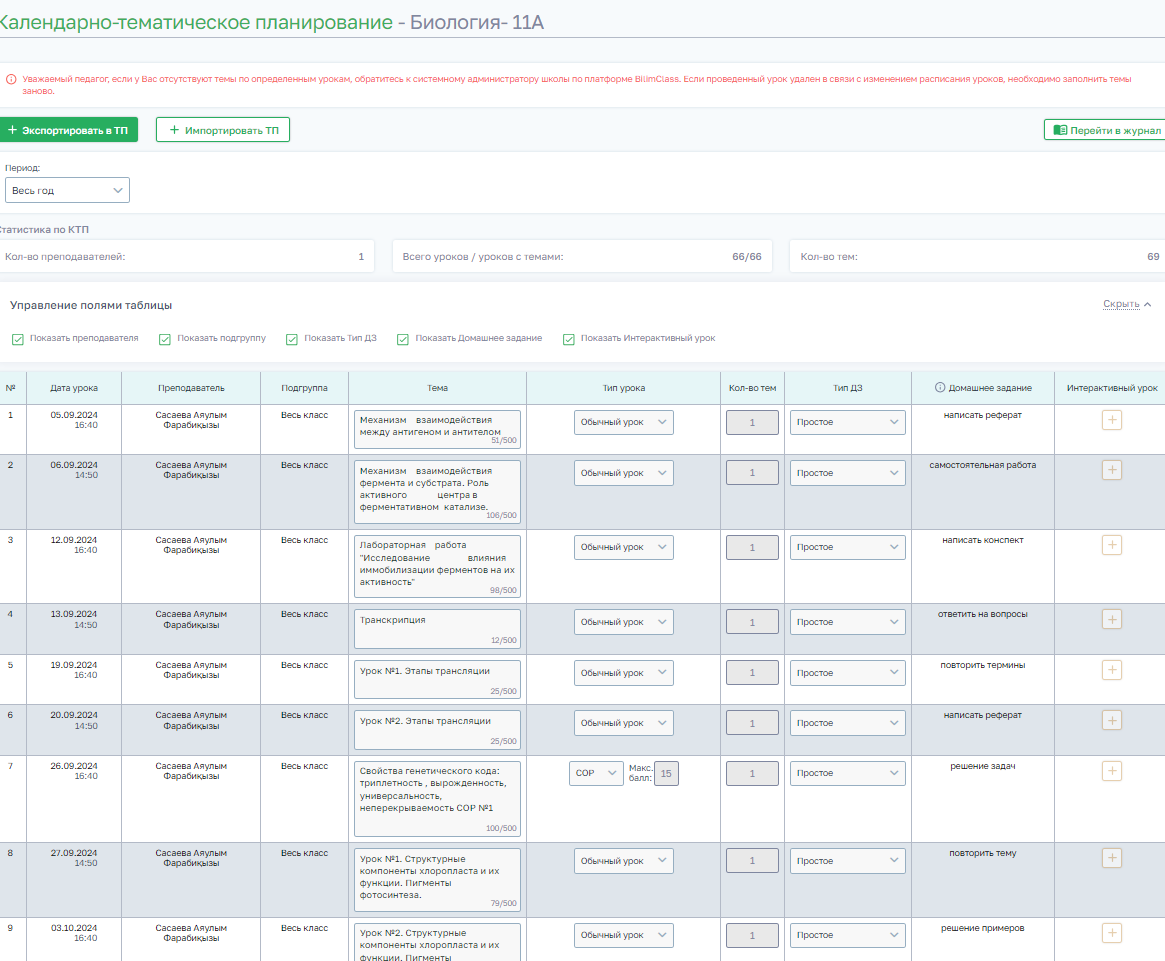Go to journal with Перейти в журнал
Viewport: 1165px width, 961px height.
point(1106,130)
